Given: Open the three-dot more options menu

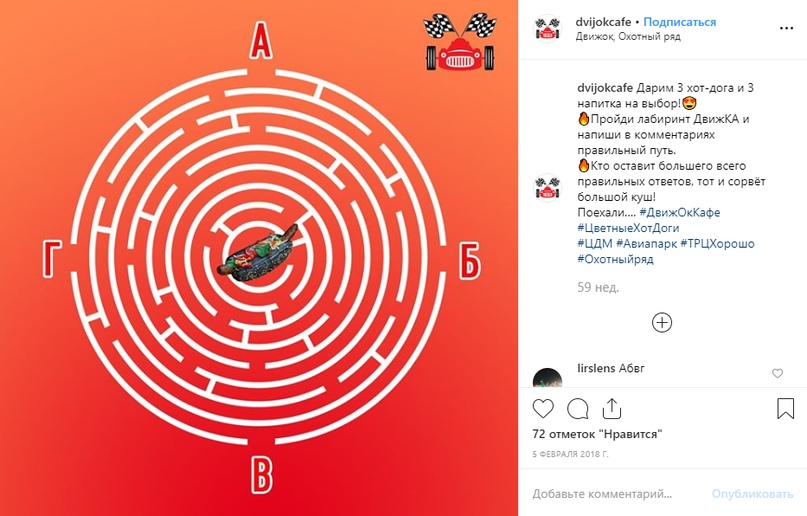Looking at the screenshot, I should (786, 28).
